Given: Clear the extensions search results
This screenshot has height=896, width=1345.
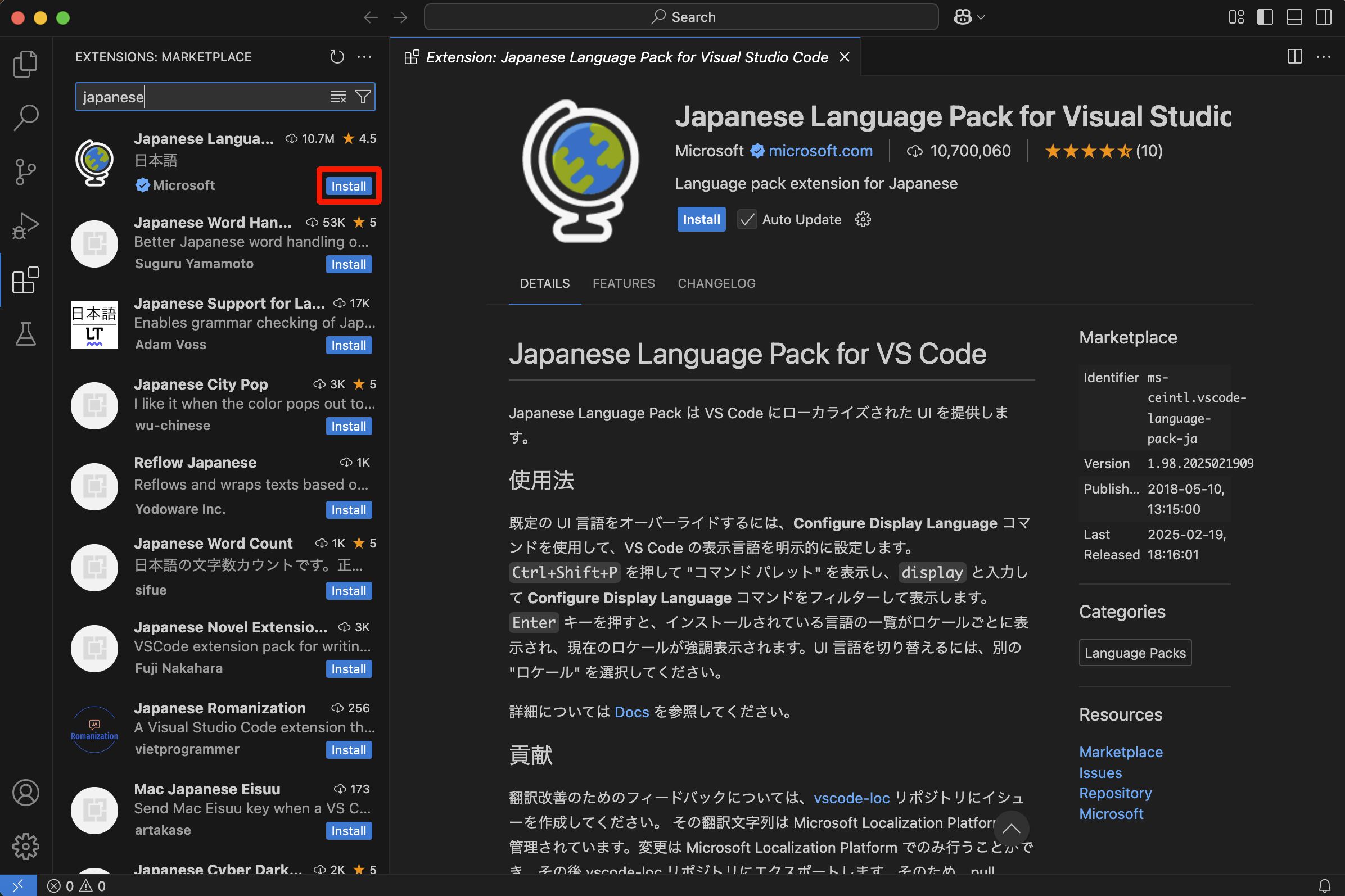Looking at the screenshot, I should [x=338, y=97].
